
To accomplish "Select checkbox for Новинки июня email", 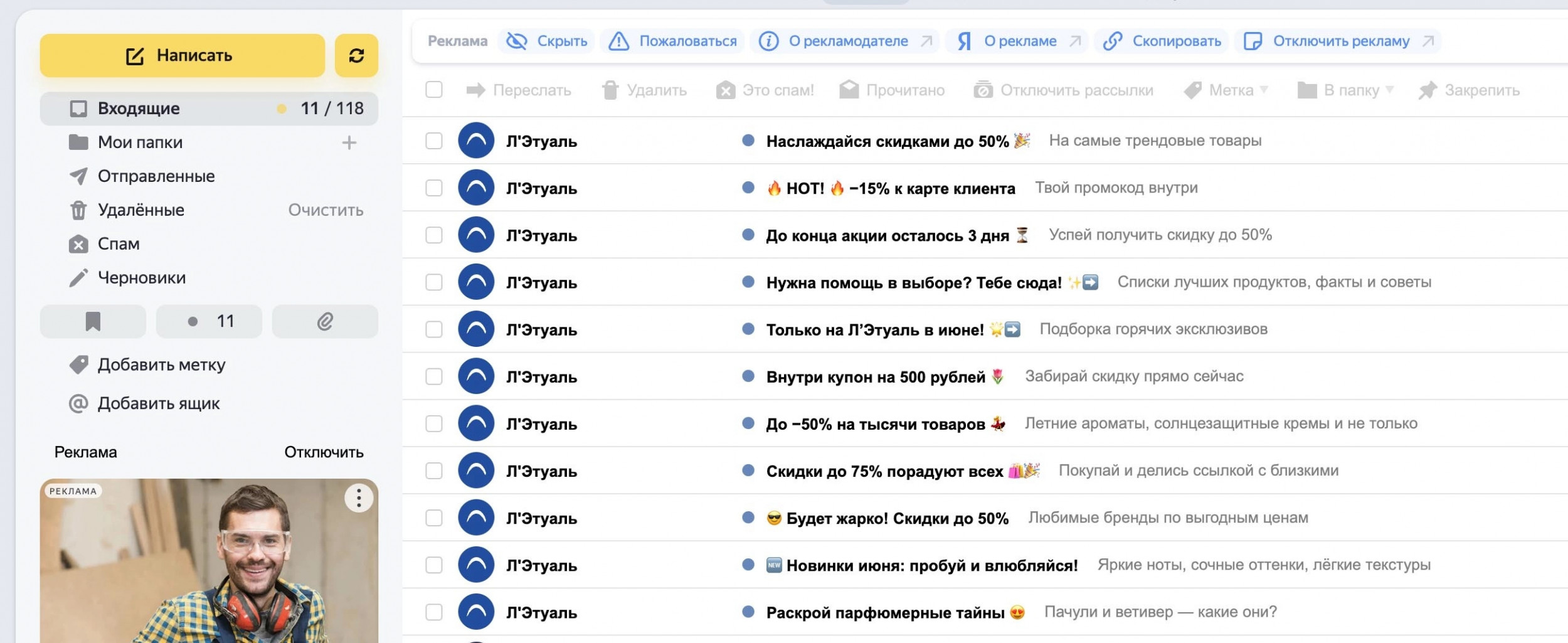I will click(434, 565).
